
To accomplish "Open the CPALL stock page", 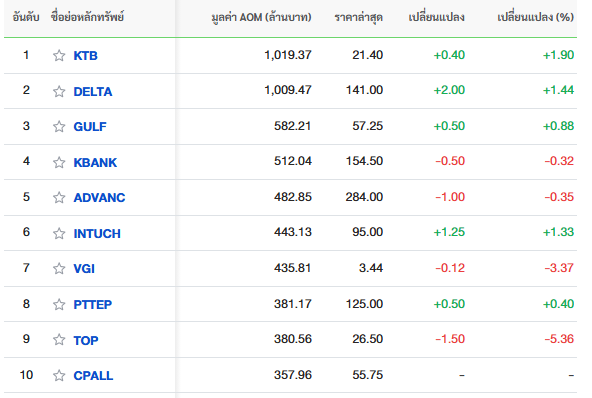I will click(x=93, y=375).
